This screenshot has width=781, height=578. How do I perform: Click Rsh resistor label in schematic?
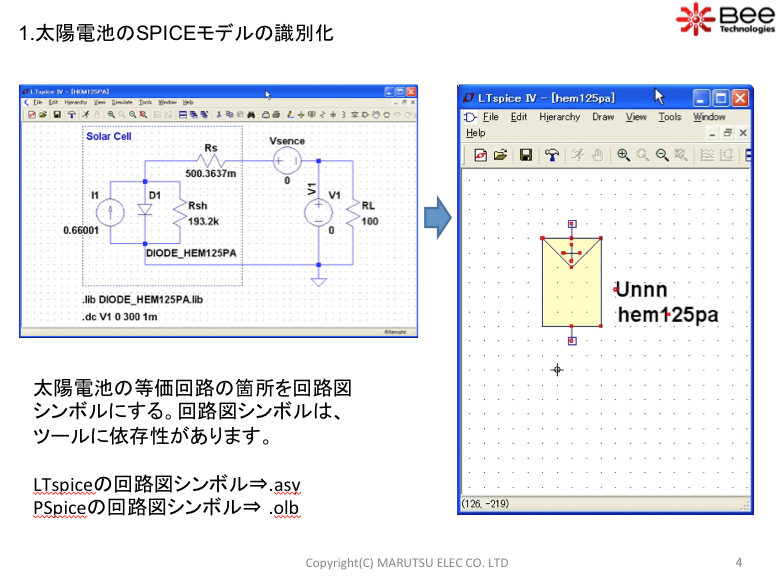[x=197, y=205]
